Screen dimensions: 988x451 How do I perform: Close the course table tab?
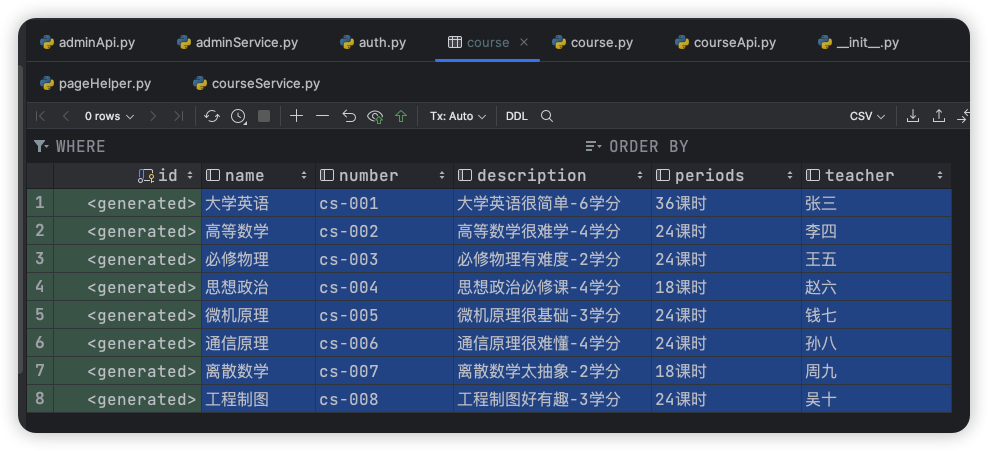coord(524,42)
